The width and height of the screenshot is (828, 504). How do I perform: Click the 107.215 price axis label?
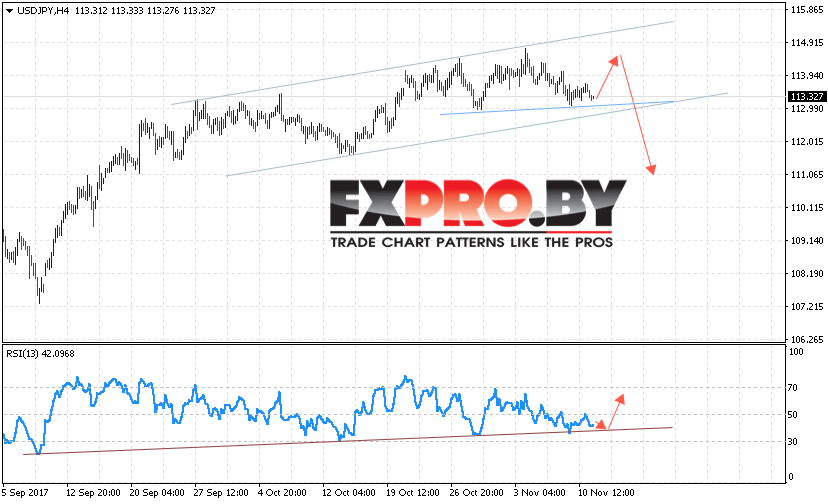tap(807, 307)
